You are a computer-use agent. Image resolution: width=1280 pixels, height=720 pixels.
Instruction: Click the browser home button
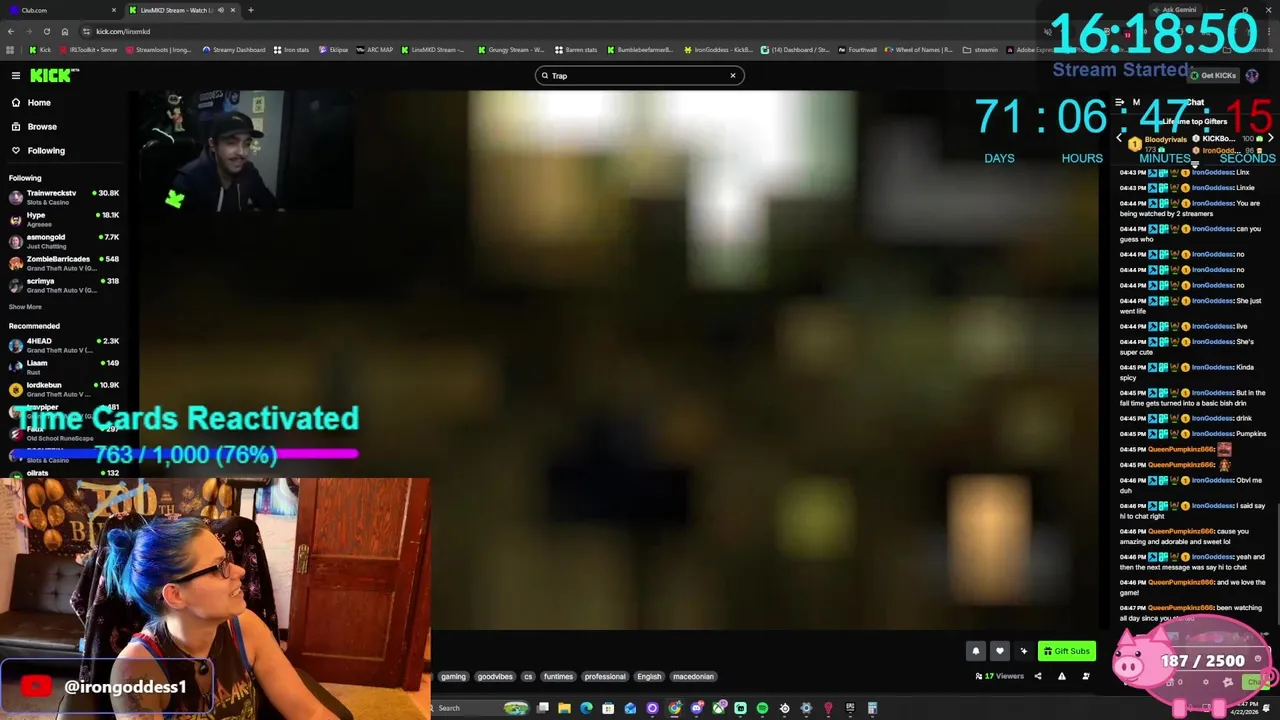tap(65, 31)
